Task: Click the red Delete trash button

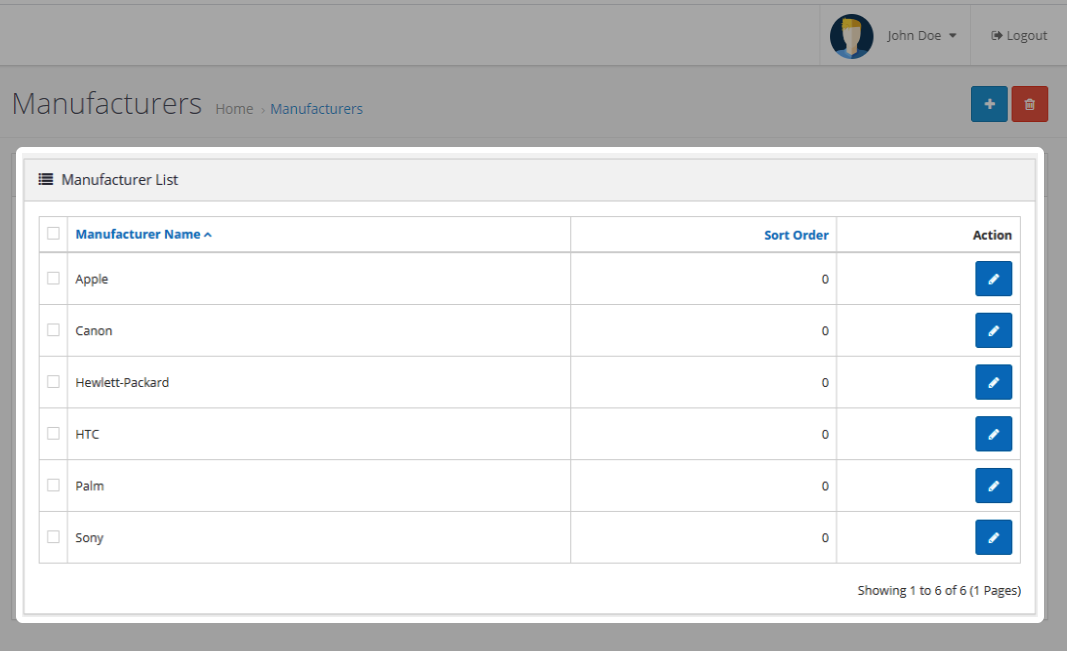Action: [1029, 104]
